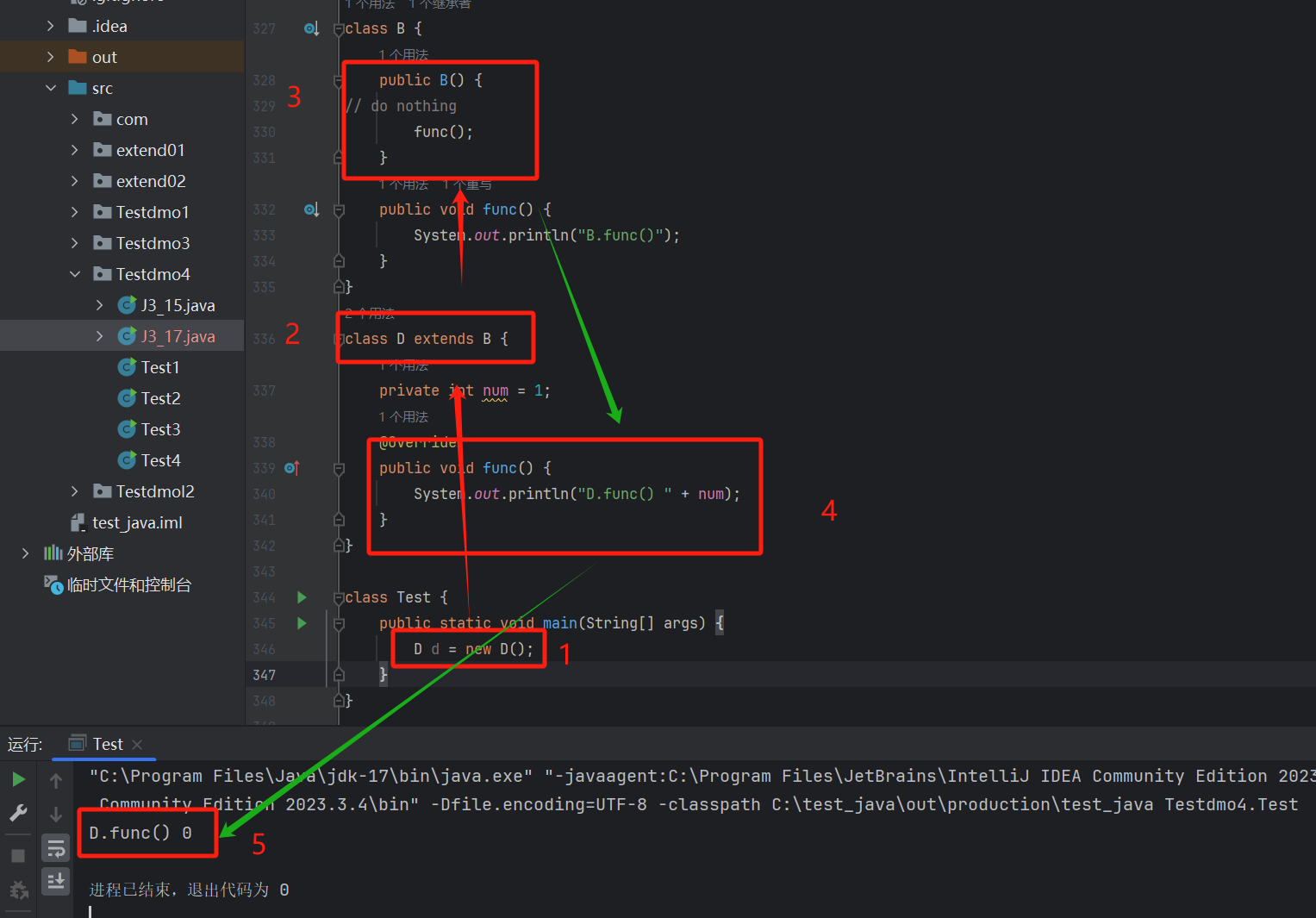This screenshot has height=918, width=1316.
Task: Expand the J3_15.java file node
Action: point(99,305)
